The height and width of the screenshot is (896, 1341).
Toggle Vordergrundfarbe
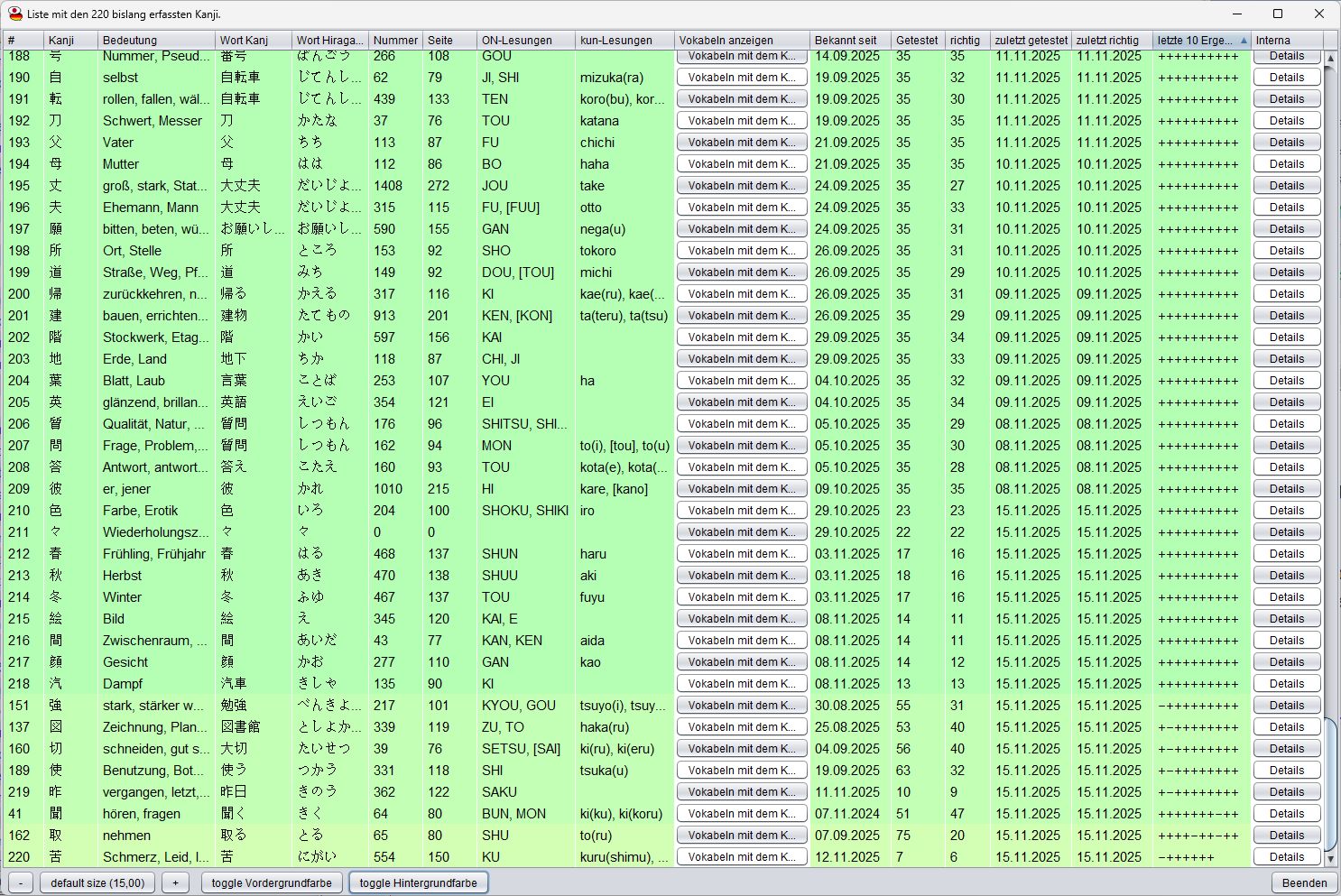pyautogui.click(x=272, y=882)
